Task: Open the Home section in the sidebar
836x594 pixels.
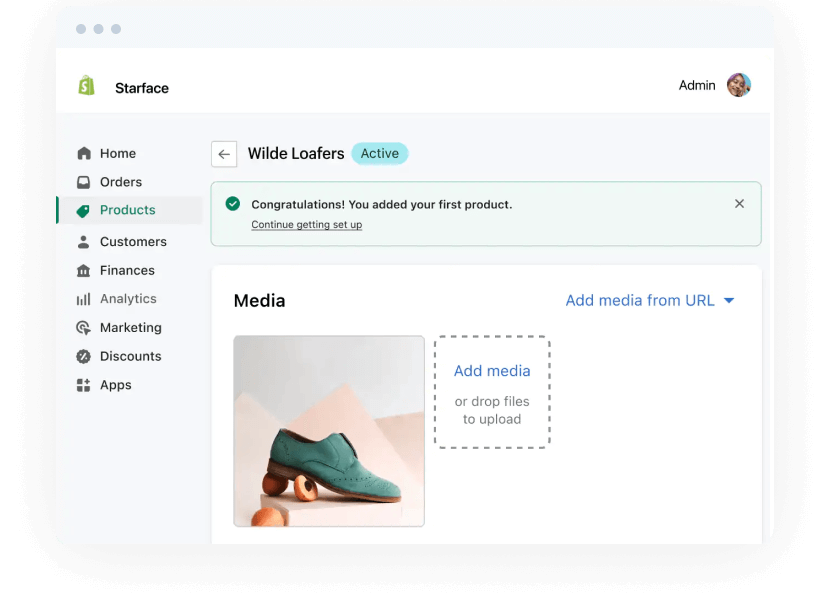Action: point(85,153)
